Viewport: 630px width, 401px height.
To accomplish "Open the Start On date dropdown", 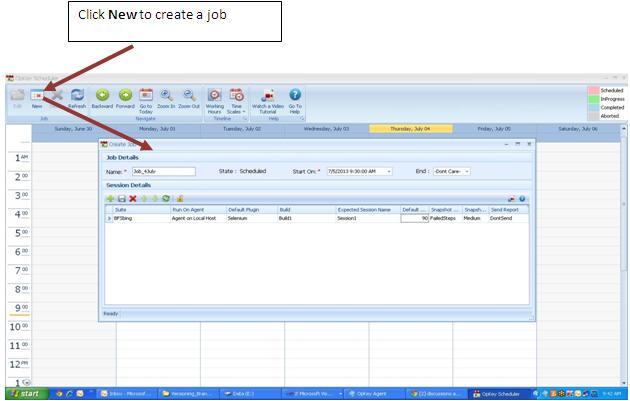I will pos(388,171).
